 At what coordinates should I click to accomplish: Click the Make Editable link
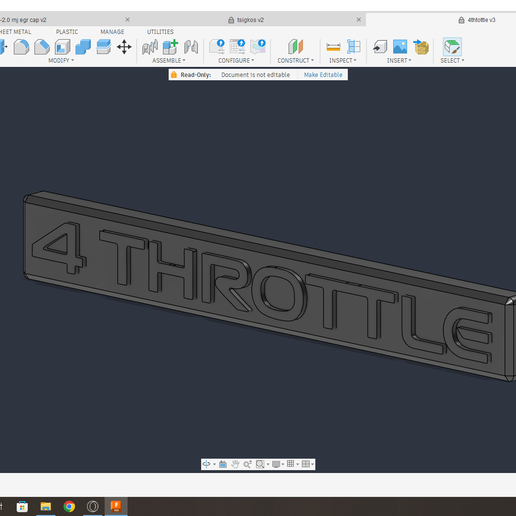tap(323, 75)
